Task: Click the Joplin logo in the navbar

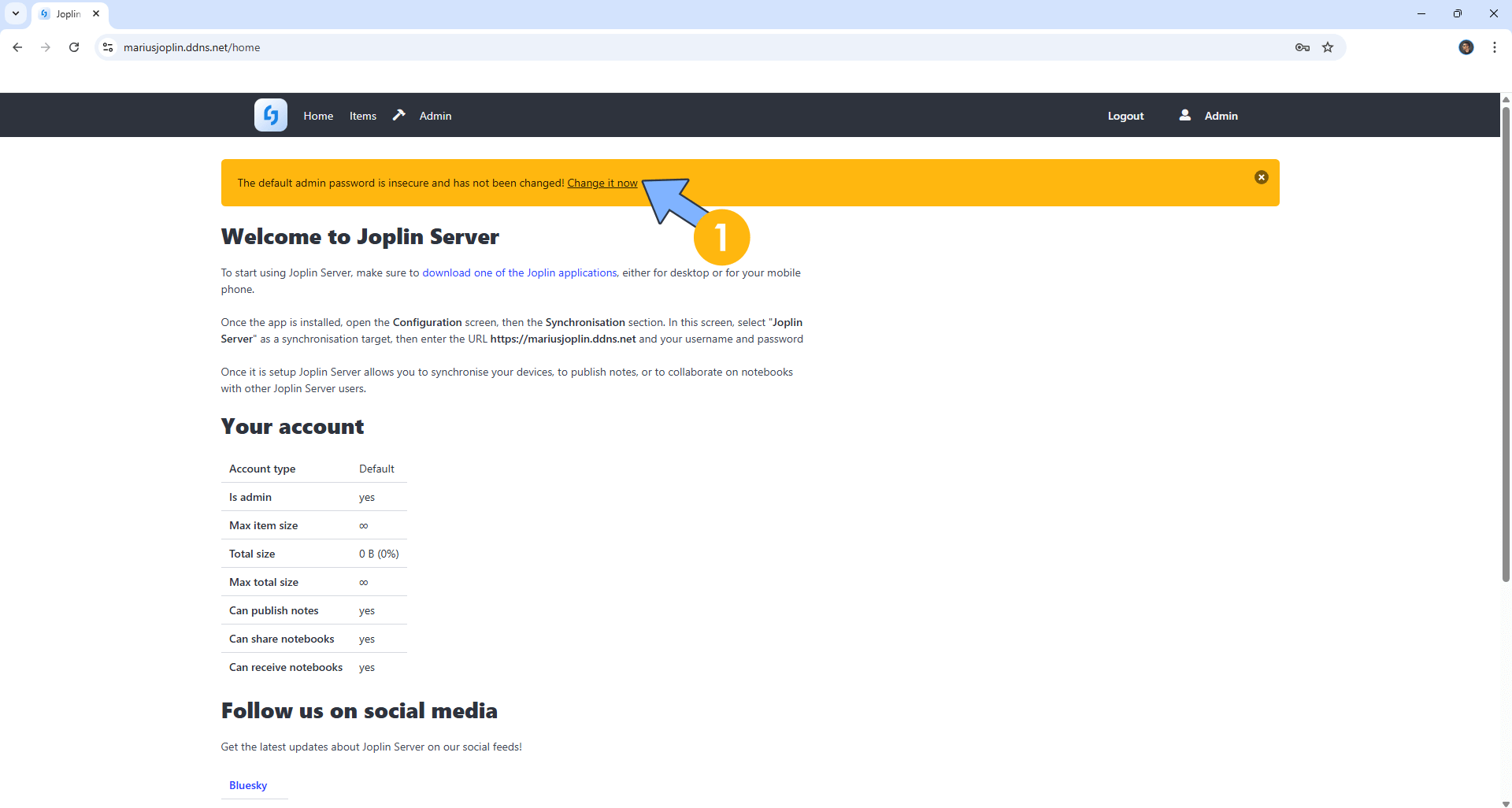Action: tap(270, 115)
